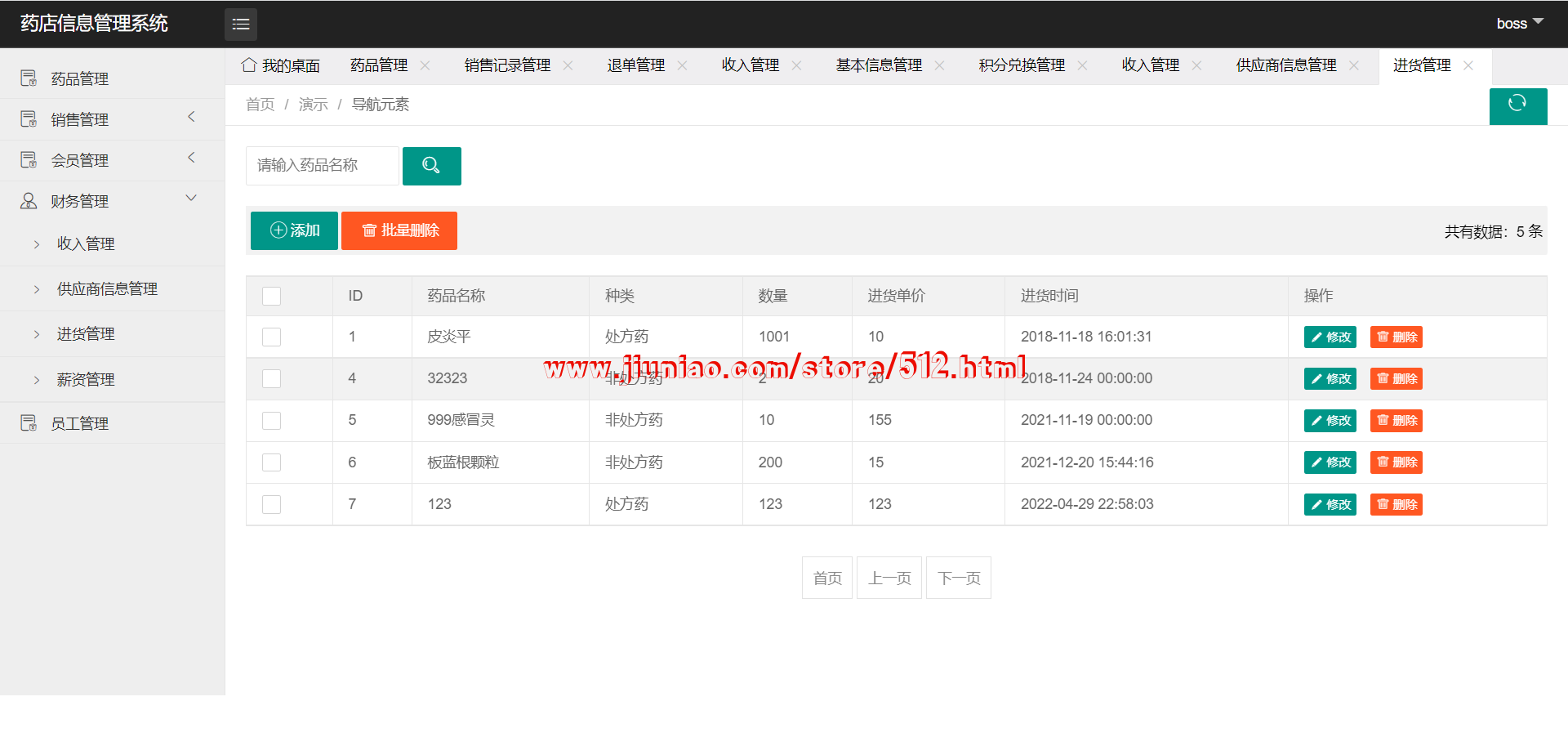The height and width of the screenshot is (737, 1568).
Task: Click the hamburger menu toggle icon
Action: pyautogui.click(x=240, y=25)
